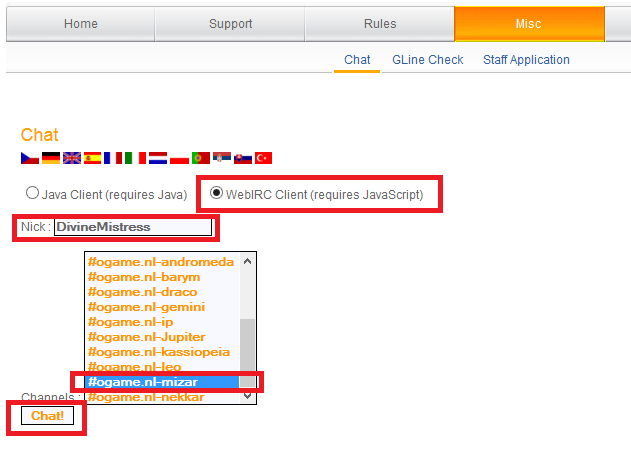The image size is (631, 476).
Task: Select the WebIRC Client radio button
Action: click(x=217, y=193)
